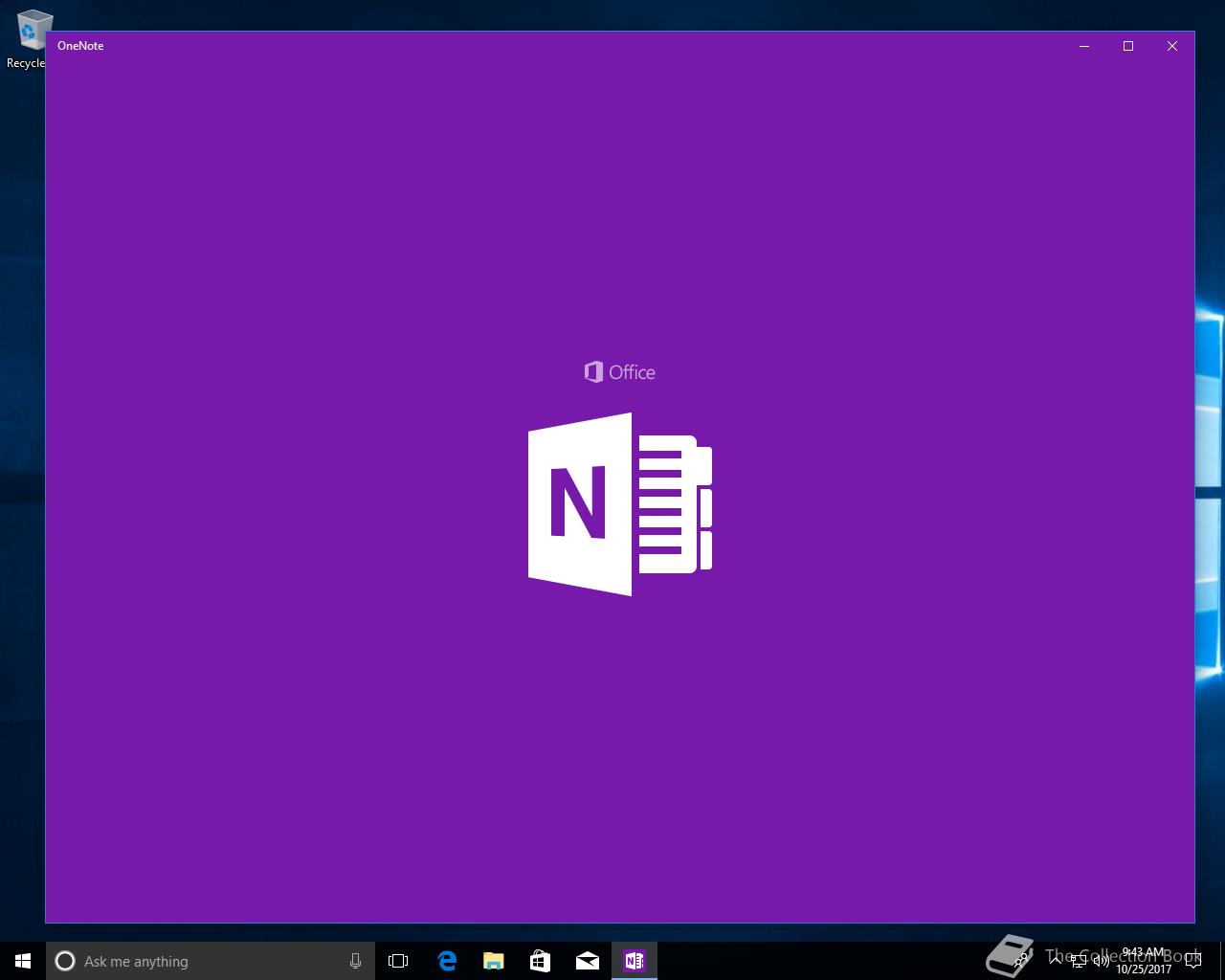
Task: Close the OneNote window
Action: pyautogui.click(x=1172, y=46)
